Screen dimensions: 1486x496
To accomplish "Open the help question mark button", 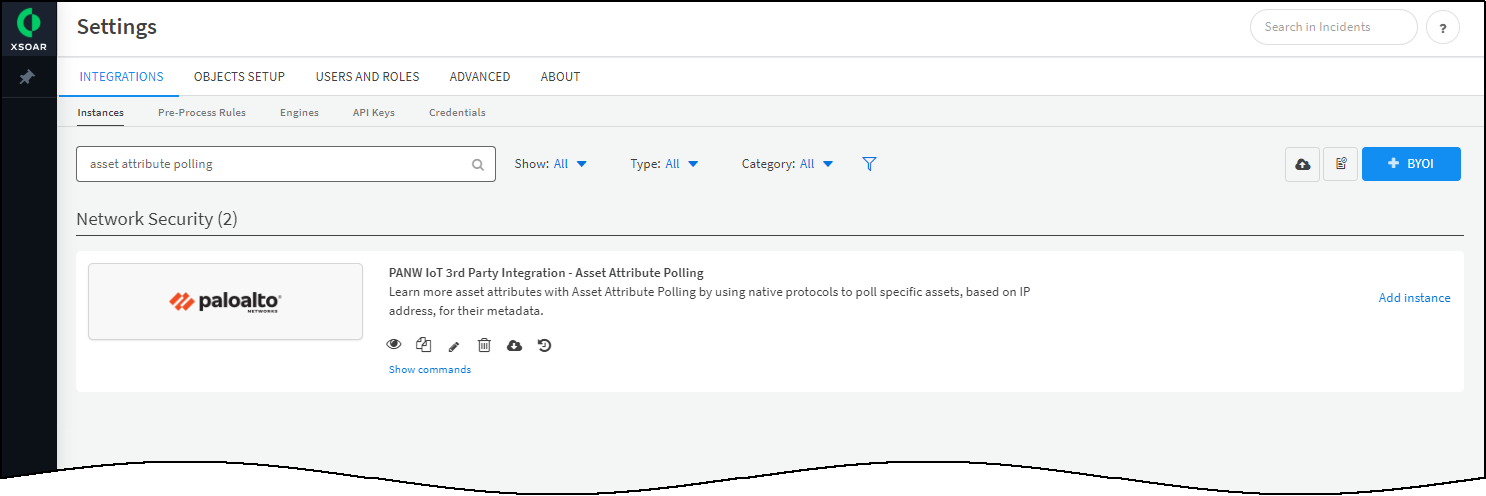I will 1442,28.
